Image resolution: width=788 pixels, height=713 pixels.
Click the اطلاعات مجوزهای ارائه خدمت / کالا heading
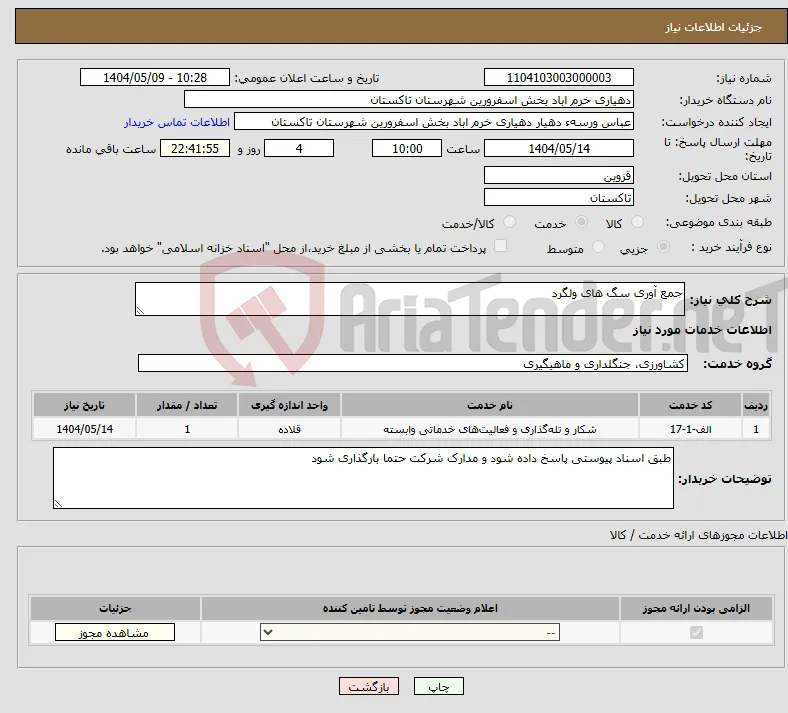(x=699, y=536)
